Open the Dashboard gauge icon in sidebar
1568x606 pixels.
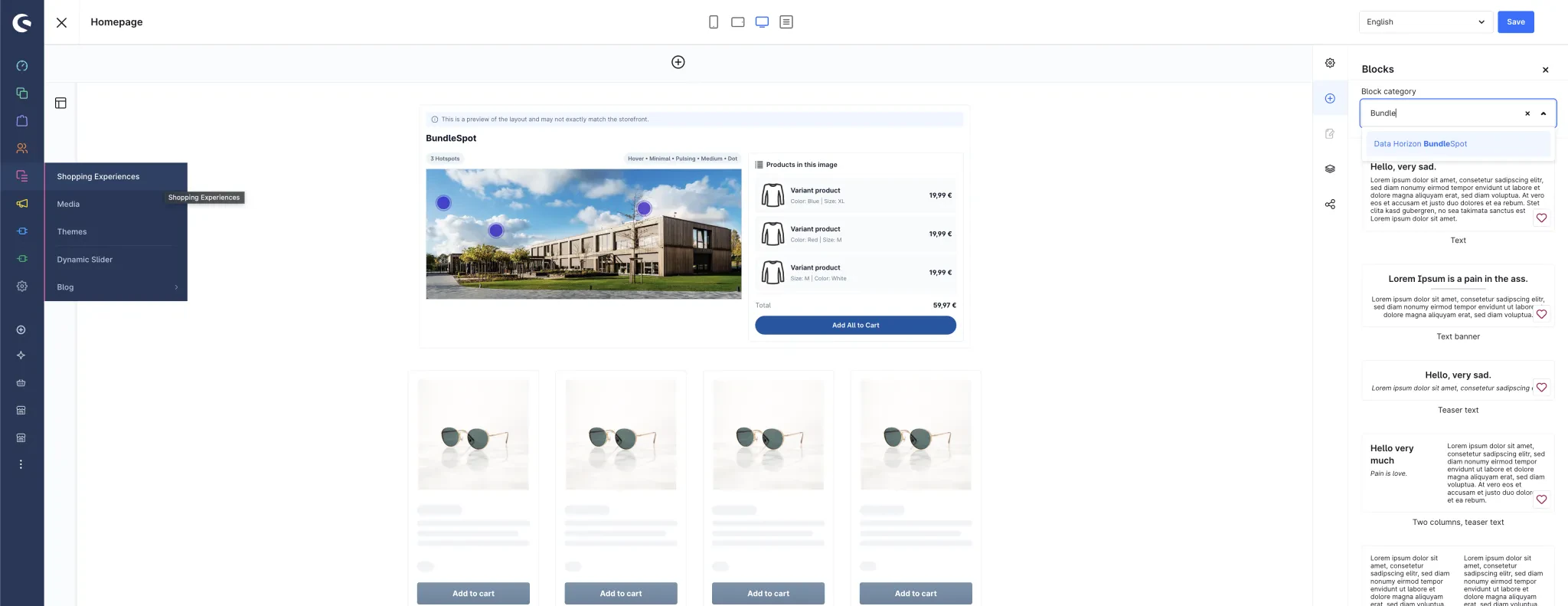pos(22,66)
